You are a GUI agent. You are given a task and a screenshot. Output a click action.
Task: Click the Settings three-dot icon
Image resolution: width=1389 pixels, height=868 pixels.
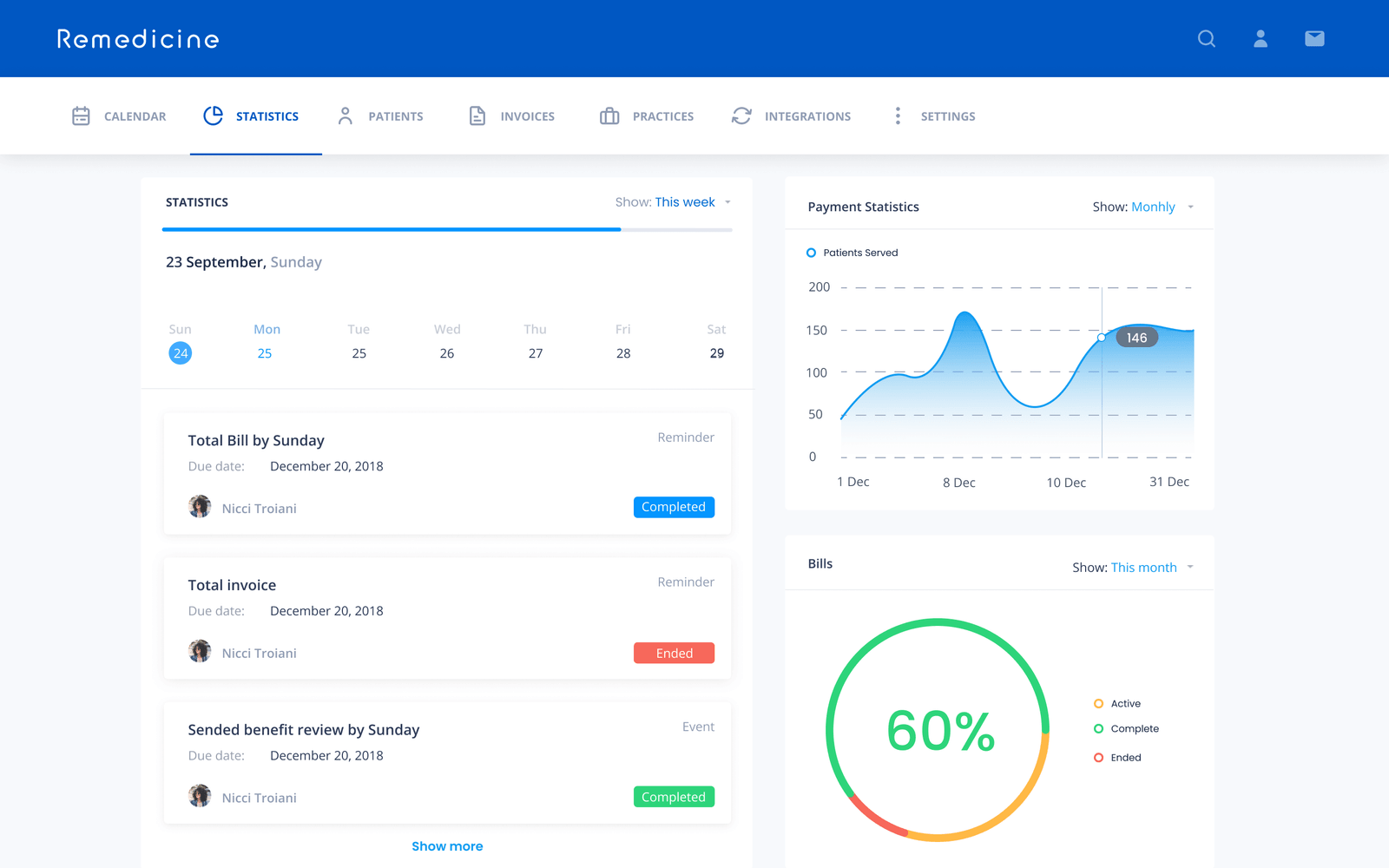click(x=898, y=116)
